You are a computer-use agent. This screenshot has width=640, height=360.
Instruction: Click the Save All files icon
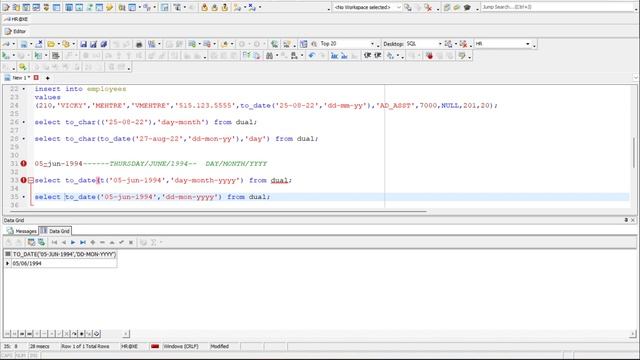pos(104,44)
